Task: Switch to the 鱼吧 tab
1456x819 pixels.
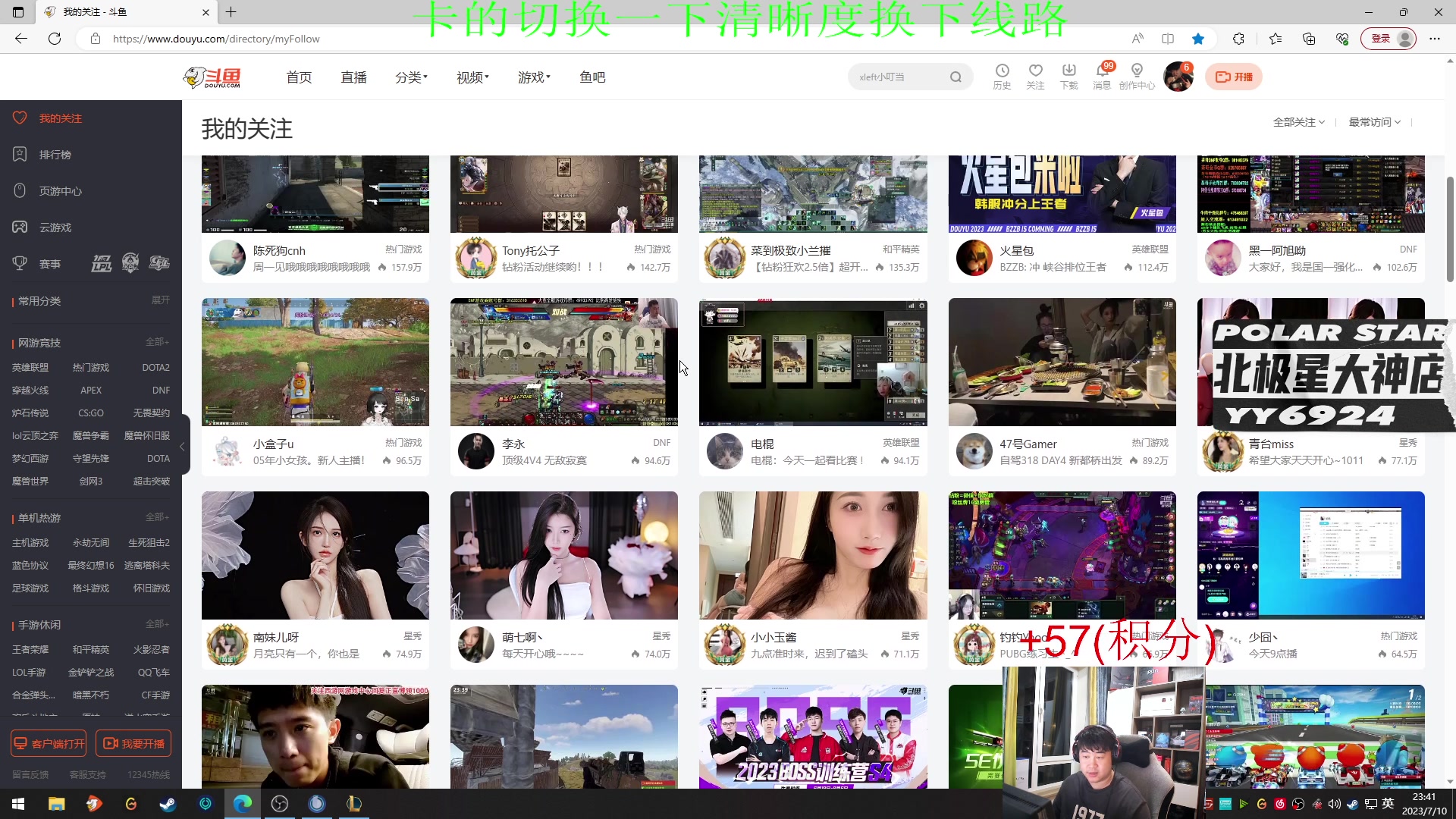Action: pos(592,76)
